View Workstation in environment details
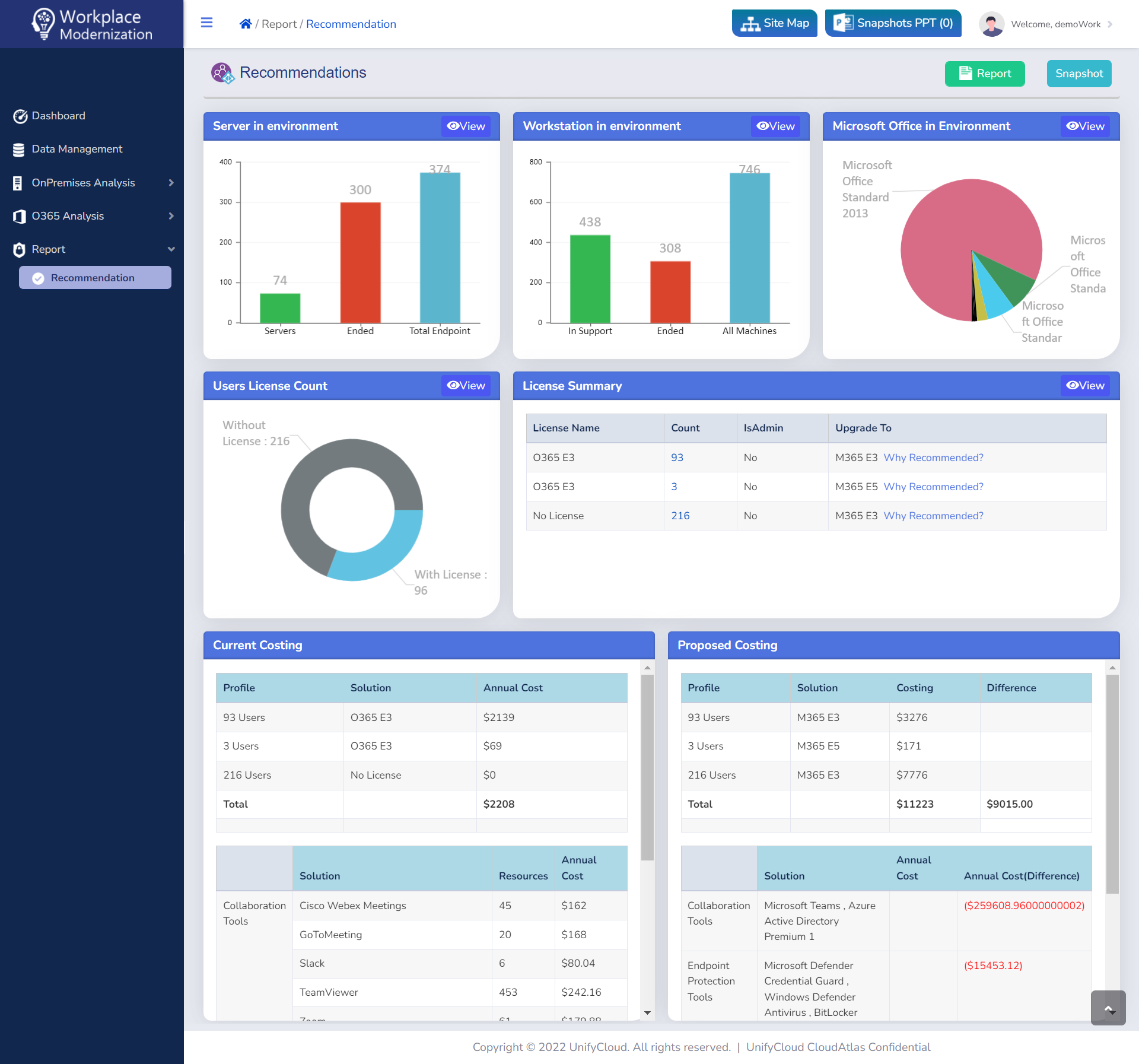Image resolution: width=1139 pixels, height=1064 pixels. (775, 126)
